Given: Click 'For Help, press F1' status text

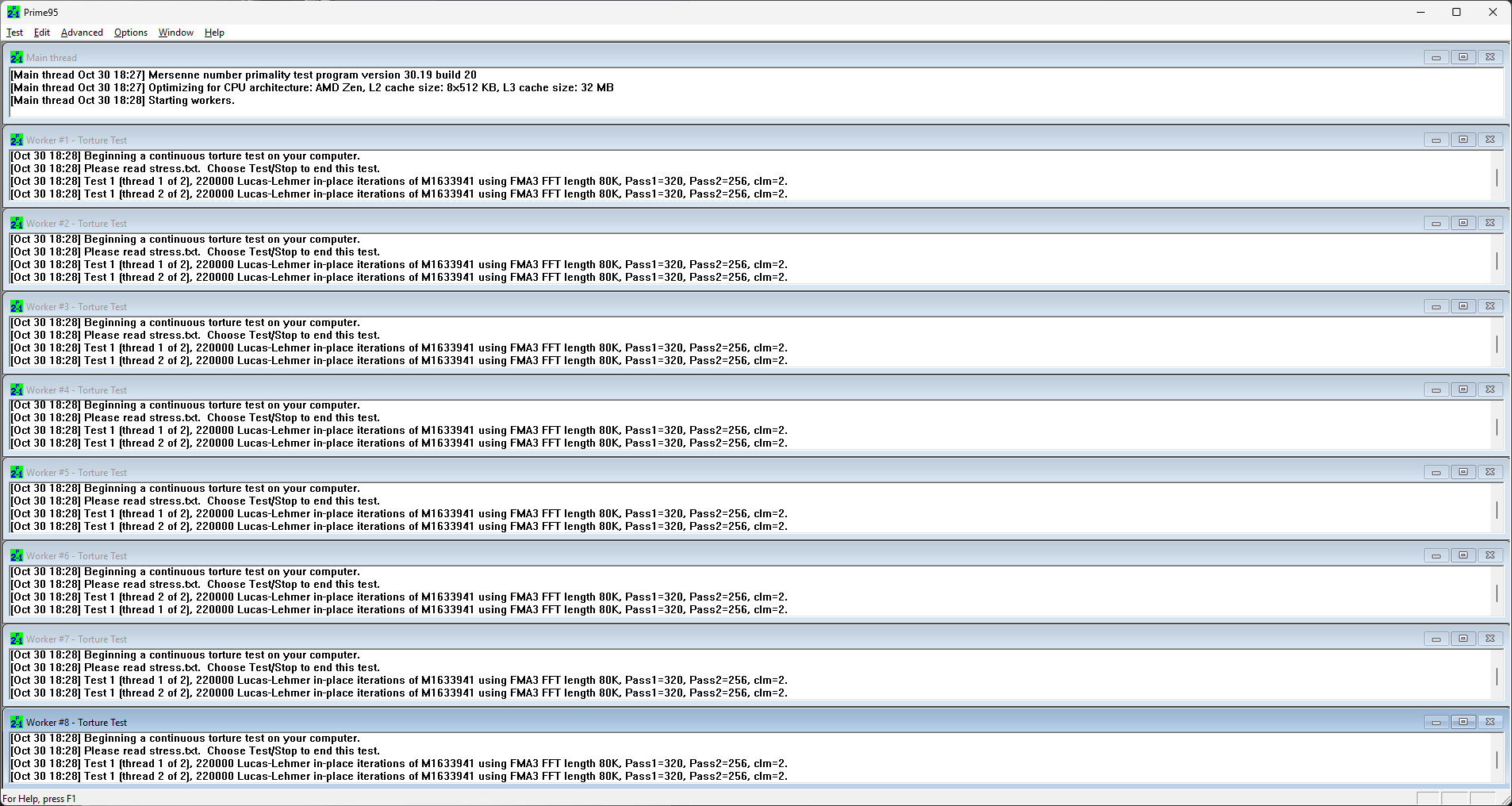Looking at the screenshot, I should (40, 799).
